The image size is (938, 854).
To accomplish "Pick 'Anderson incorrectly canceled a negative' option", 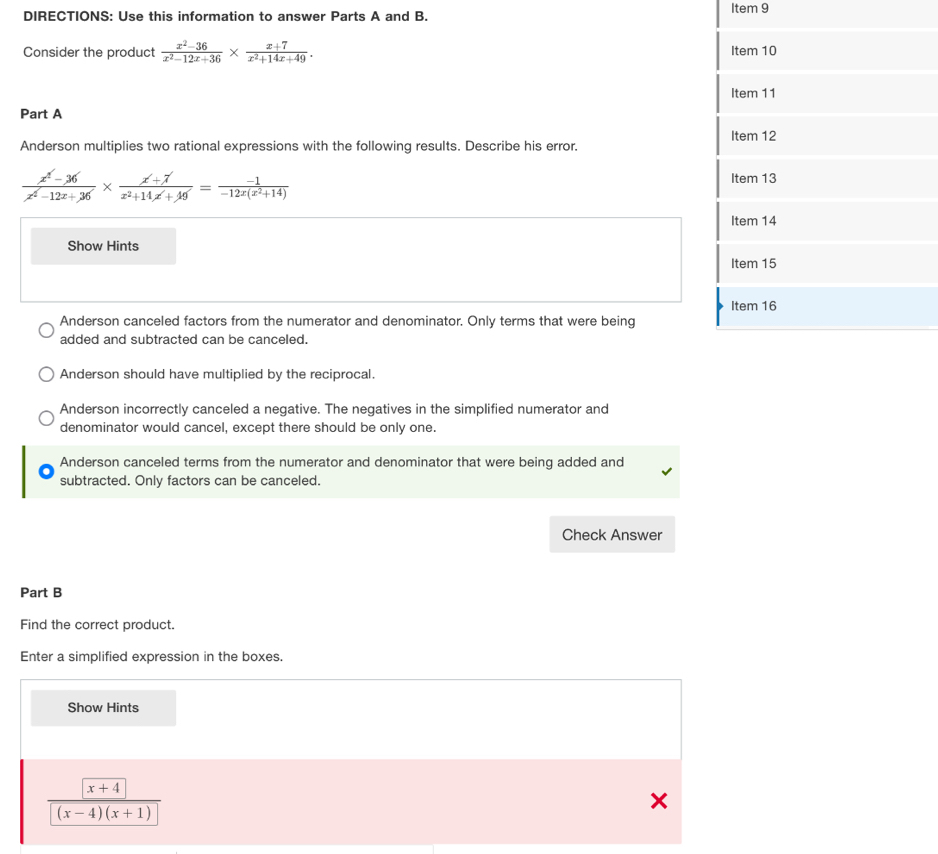I will pyautogui.click(x=47, y=418).
